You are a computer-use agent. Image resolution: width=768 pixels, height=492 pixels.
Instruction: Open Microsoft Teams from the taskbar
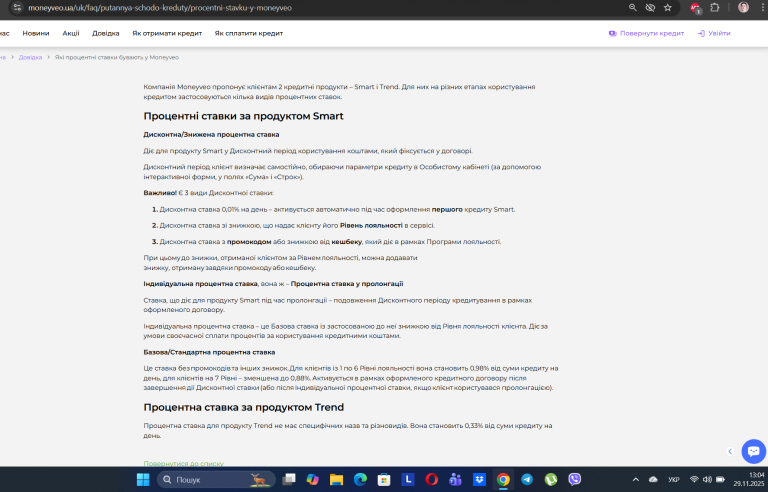tap(456, 479)
